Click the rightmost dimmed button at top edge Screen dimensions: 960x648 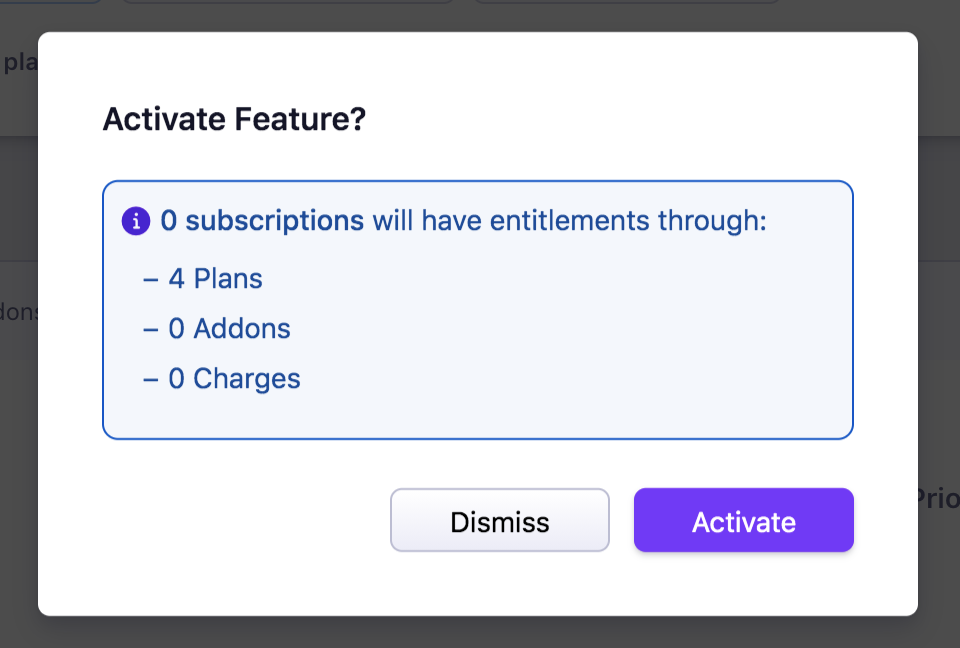click(625, 2)
